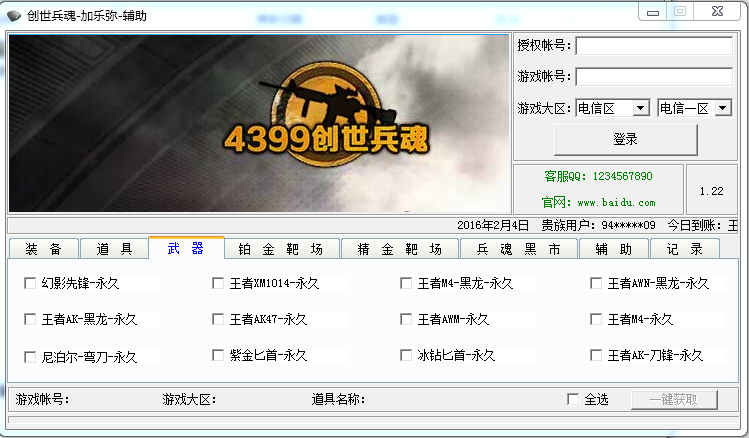The width and height of the screenshot is (749, 438).
Task: Click the bottom 游戏大区: status label
Action: click(x=189, y=399)
